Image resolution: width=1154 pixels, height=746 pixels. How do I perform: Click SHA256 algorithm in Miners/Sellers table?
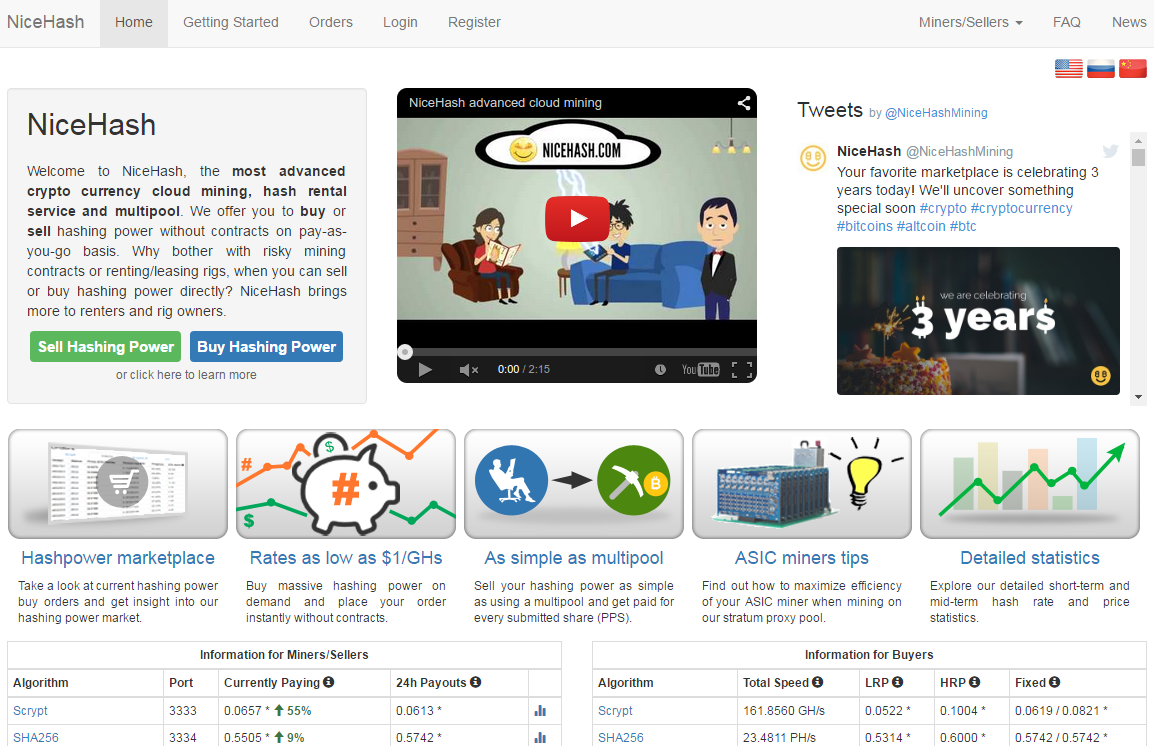pos(36,737)
